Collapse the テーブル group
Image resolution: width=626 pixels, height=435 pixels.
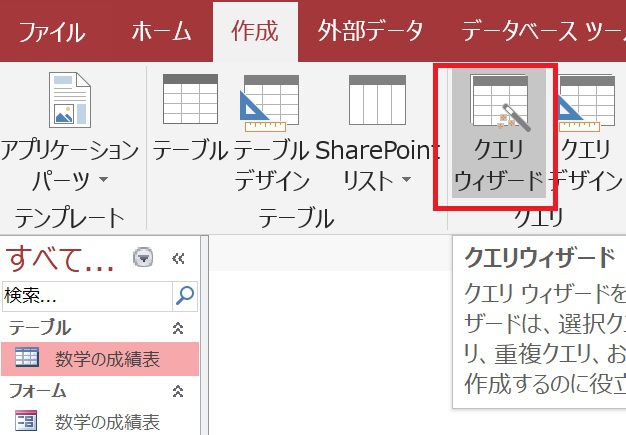(x=178, y=328)
